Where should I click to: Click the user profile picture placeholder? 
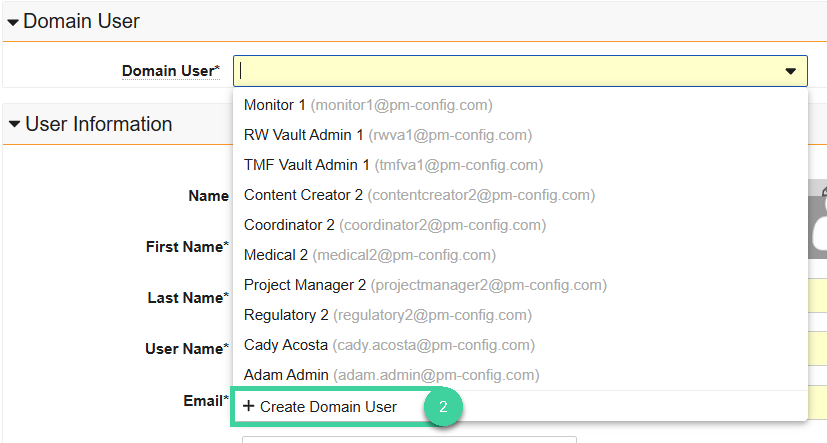pos(818,219)
